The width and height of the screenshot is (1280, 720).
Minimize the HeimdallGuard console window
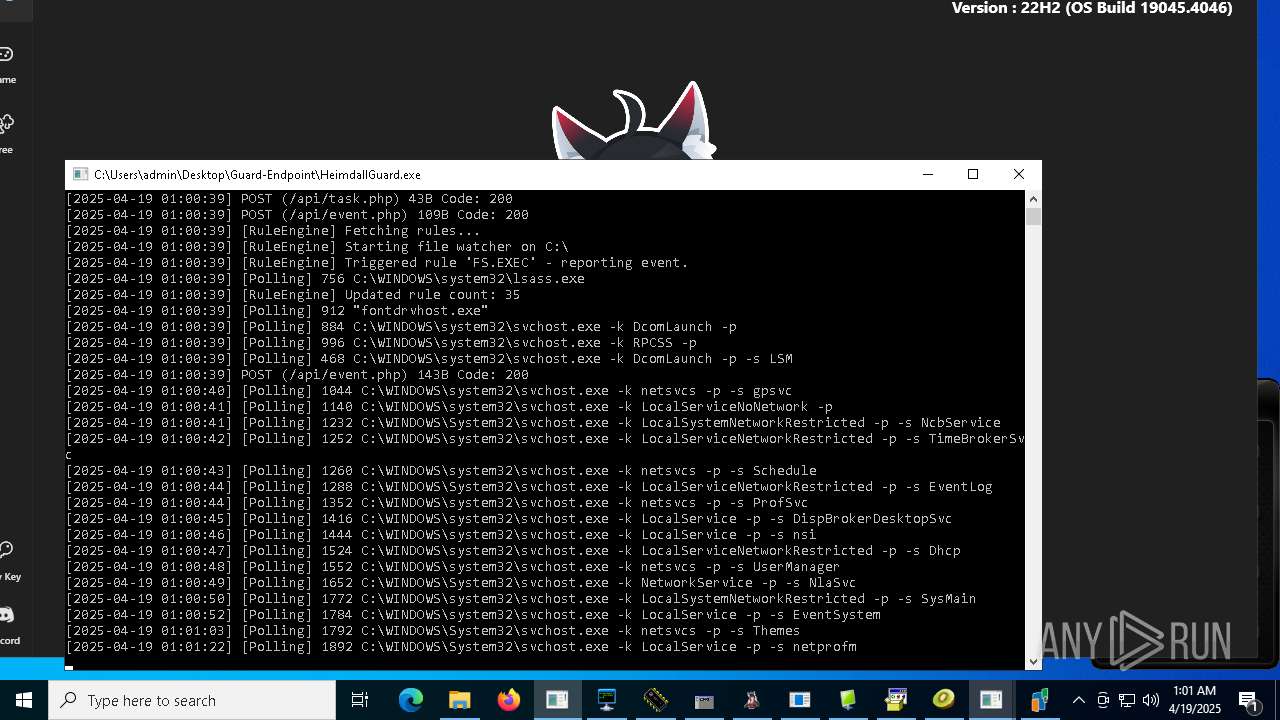(x=928, y=174)
